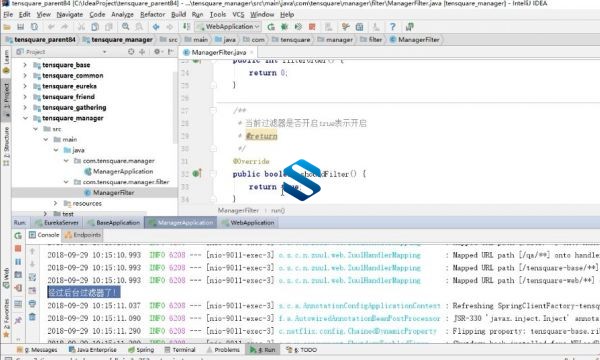Open the Java Enterprise tool window

pyautogui.click(x=93, y=350)
